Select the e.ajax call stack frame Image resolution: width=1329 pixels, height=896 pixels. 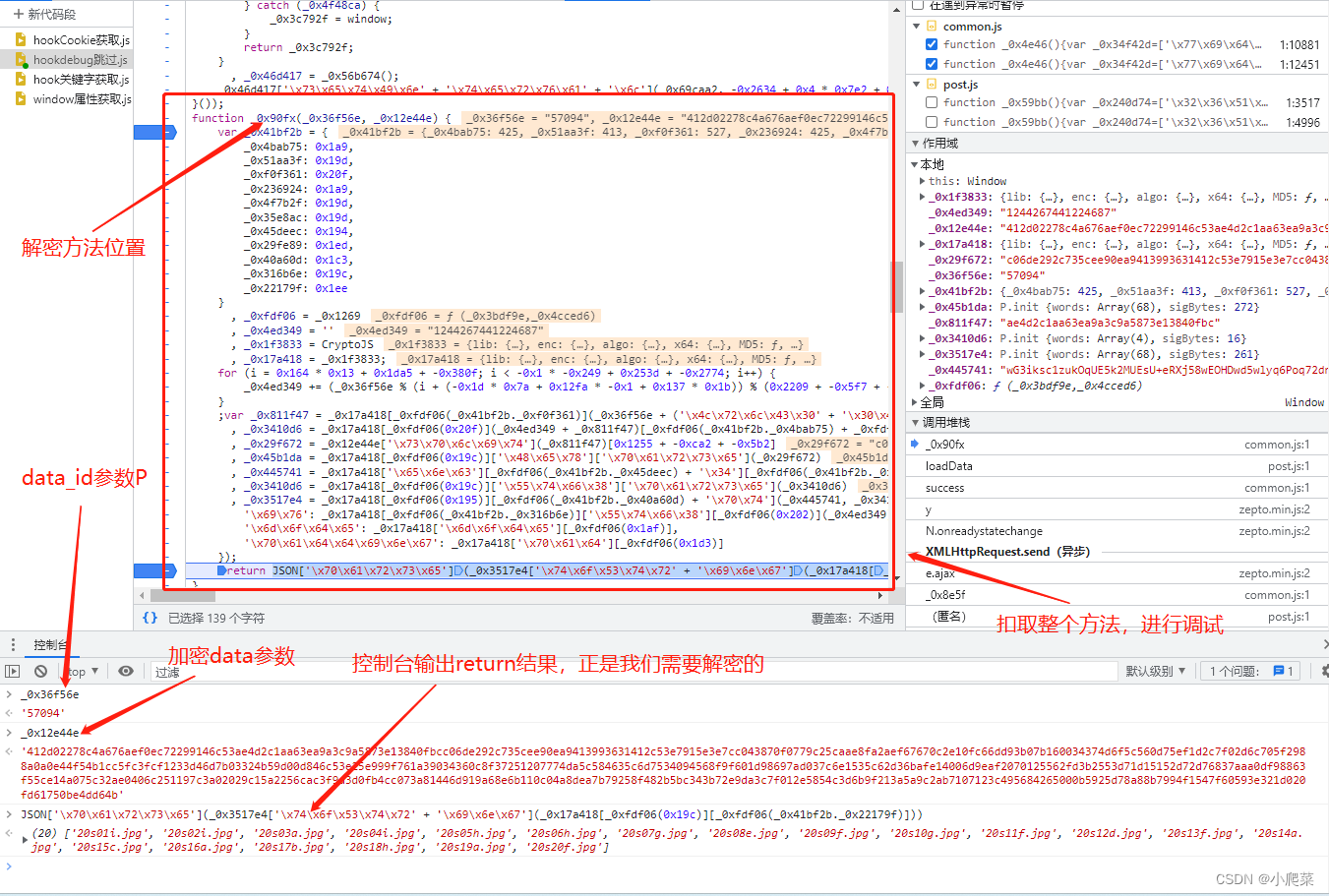coord(1117,573)
